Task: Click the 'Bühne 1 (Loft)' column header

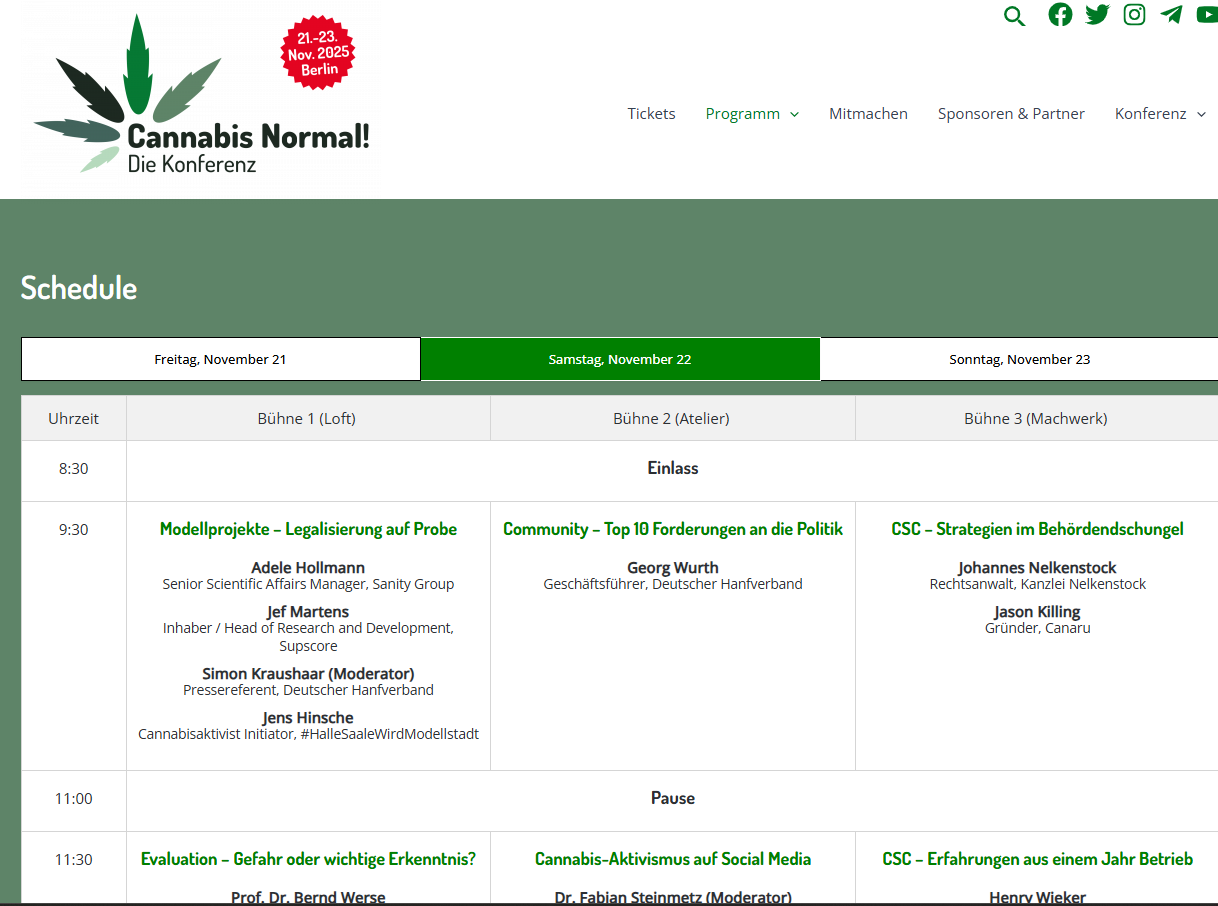Action: point(306,419)
